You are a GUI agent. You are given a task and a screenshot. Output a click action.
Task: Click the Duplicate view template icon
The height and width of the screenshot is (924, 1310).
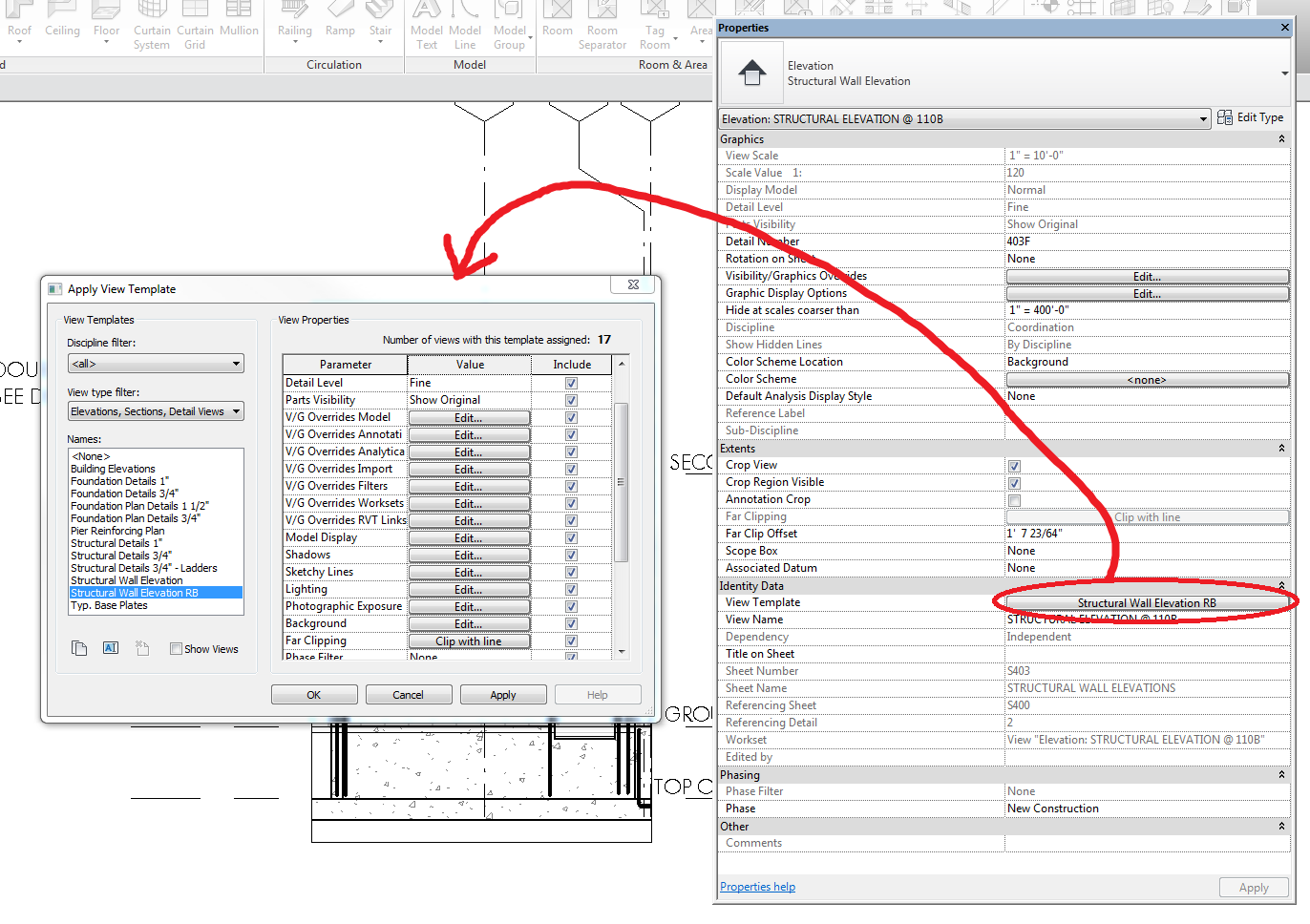click(x=79, y=648)
